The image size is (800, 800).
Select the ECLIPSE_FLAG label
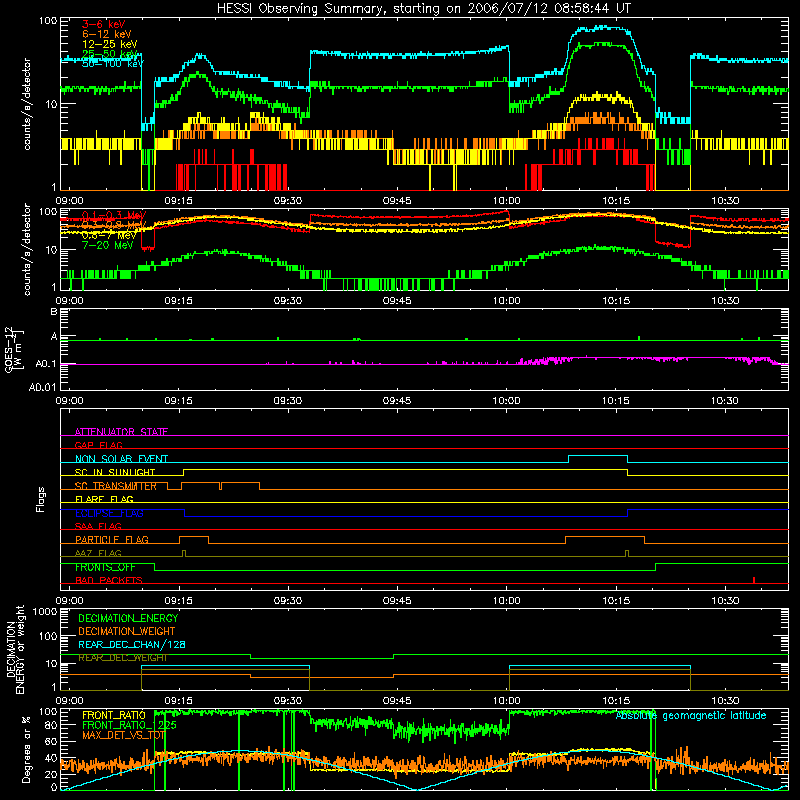pos(109,513)
